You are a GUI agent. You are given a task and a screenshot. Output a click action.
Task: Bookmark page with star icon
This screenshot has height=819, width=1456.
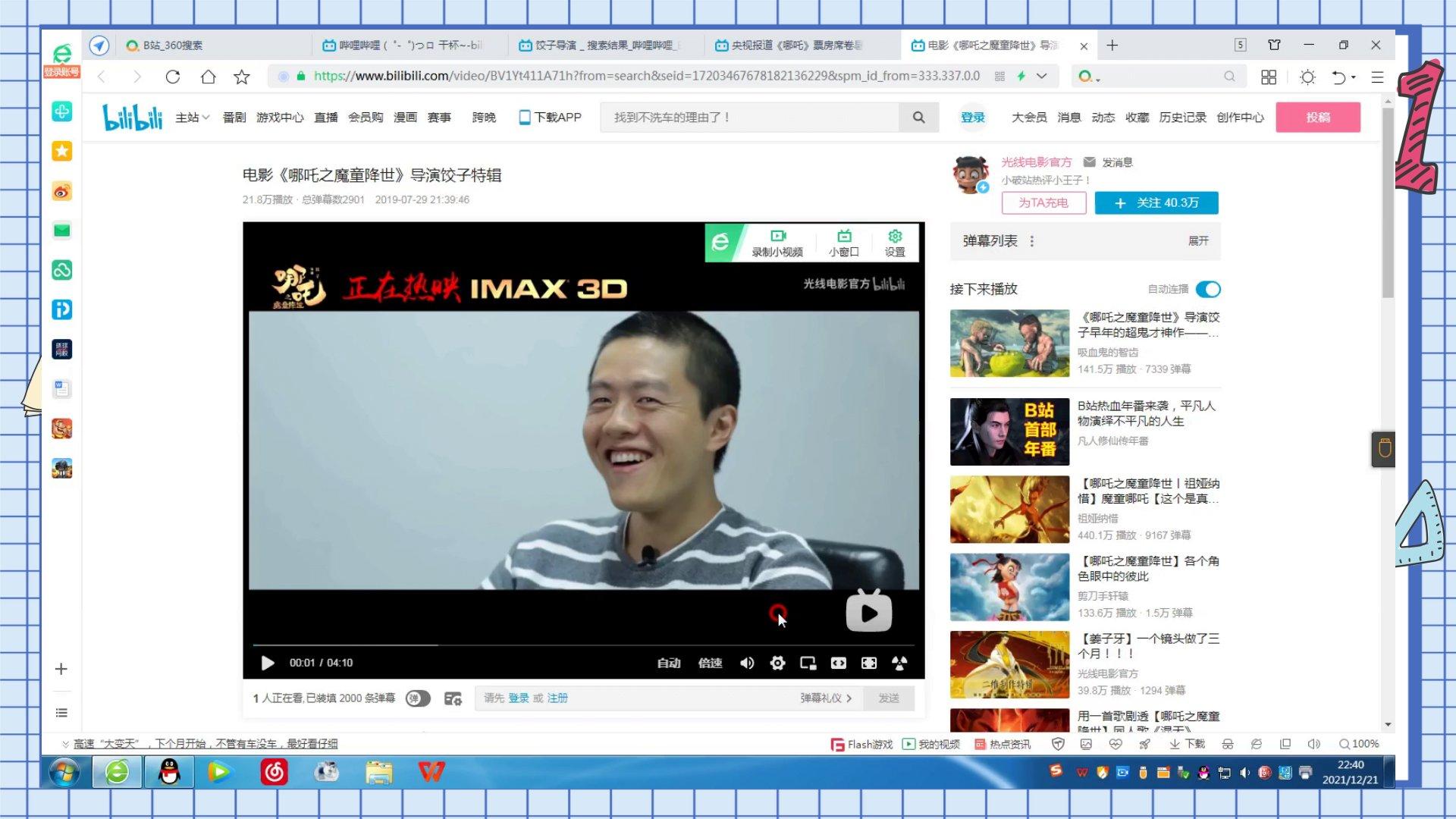coord(241,77)
